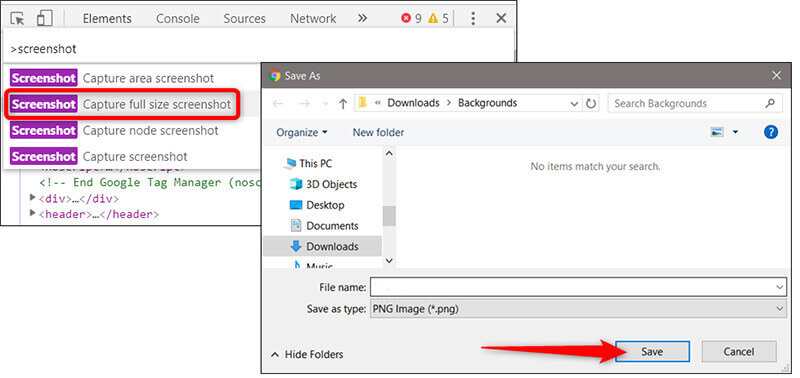Image resolution: width=800 pixels, height=378 pixels.
Task: Click the red error count indicator
Action: pos(411,19)
